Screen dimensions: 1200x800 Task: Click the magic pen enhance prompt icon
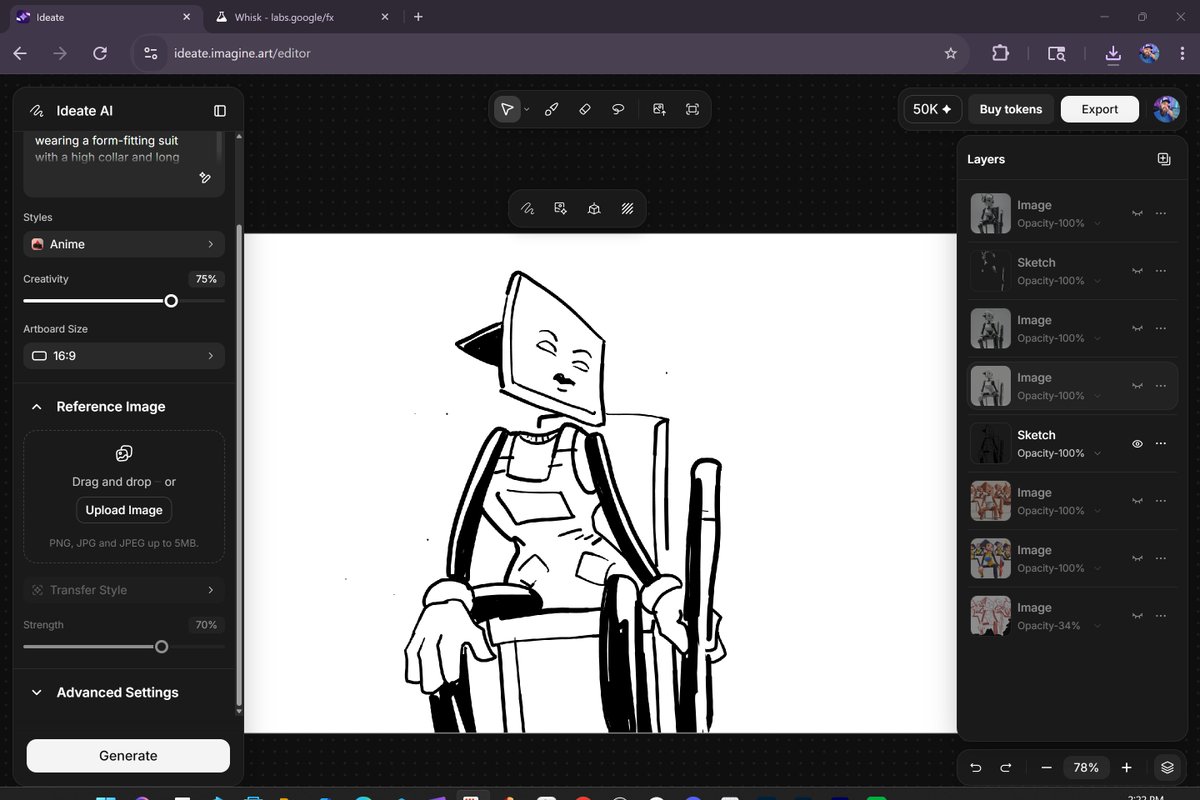point(205,178)
